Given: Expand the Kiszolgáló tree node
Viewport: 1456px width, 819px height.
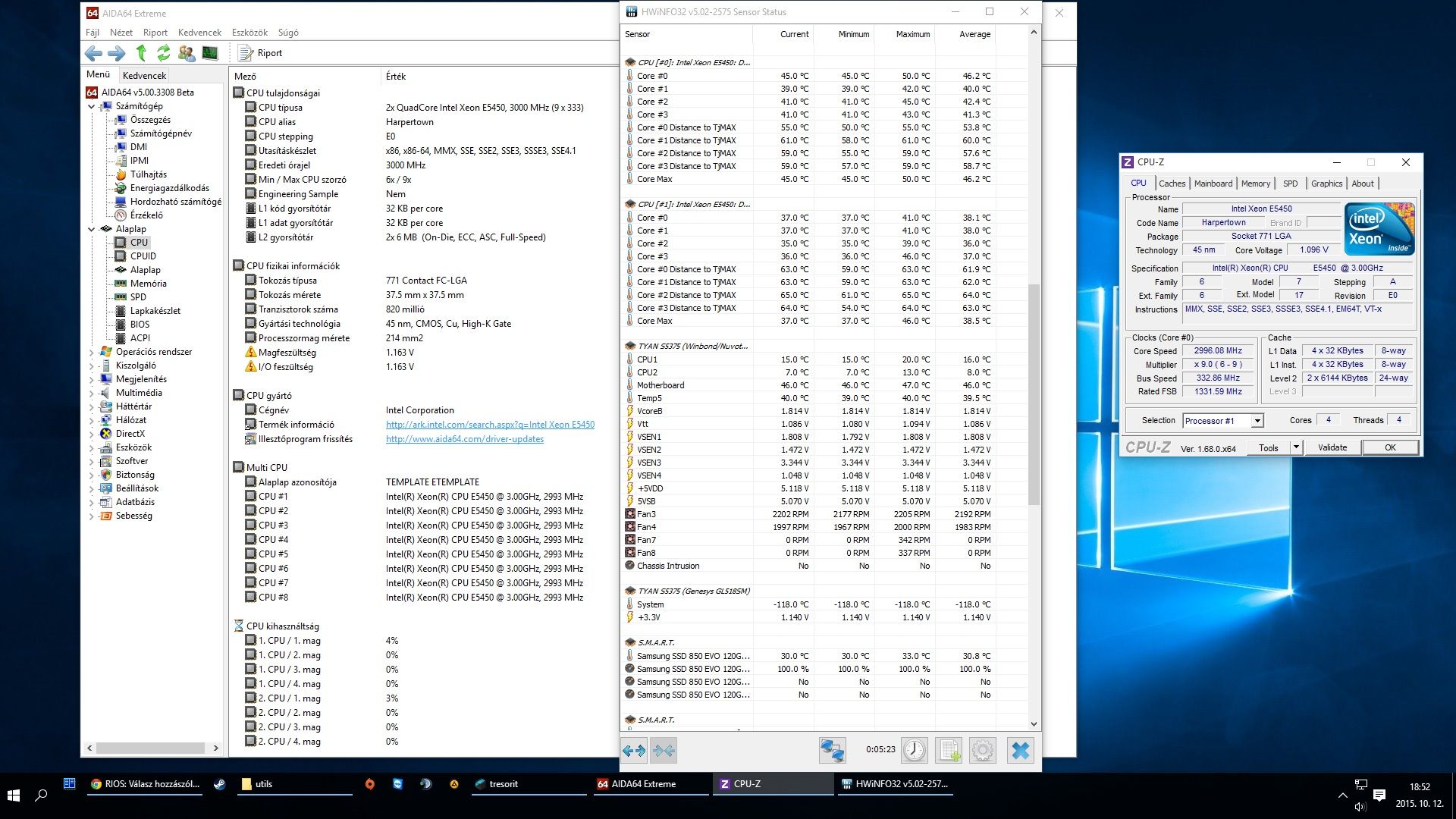Looking at the screenshot, I should 92,366.
